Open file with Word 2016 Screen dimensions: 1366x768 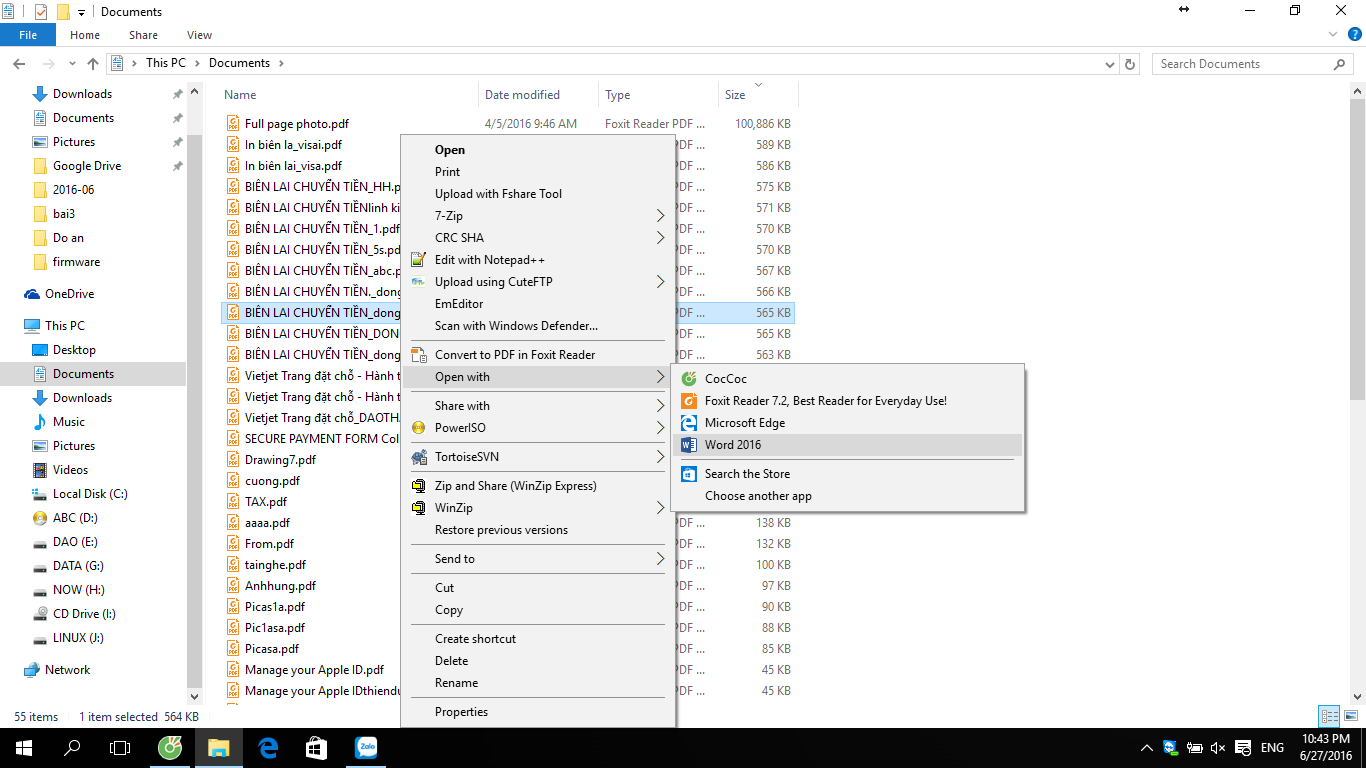pyautogui.click(x=732, y=445)
